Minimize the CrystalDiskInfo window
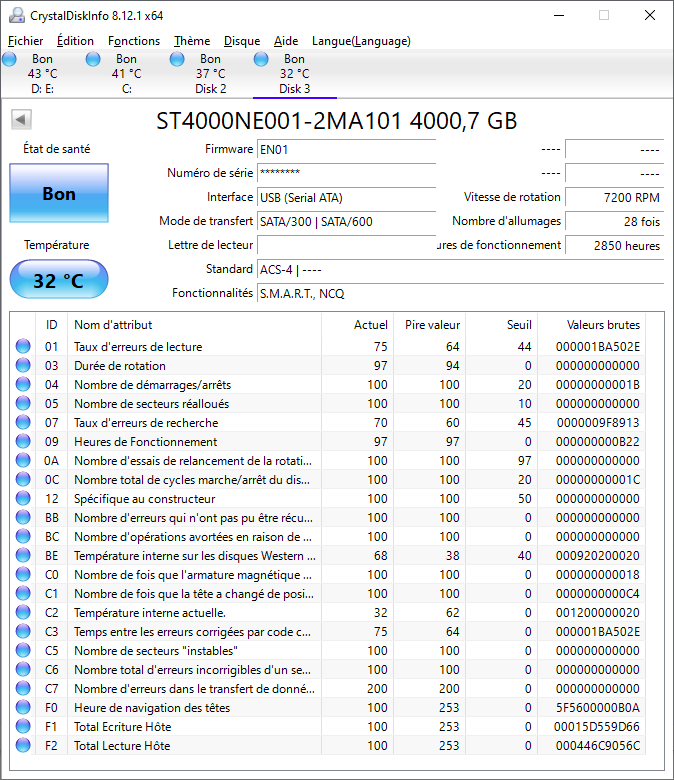 click(559, 15)
